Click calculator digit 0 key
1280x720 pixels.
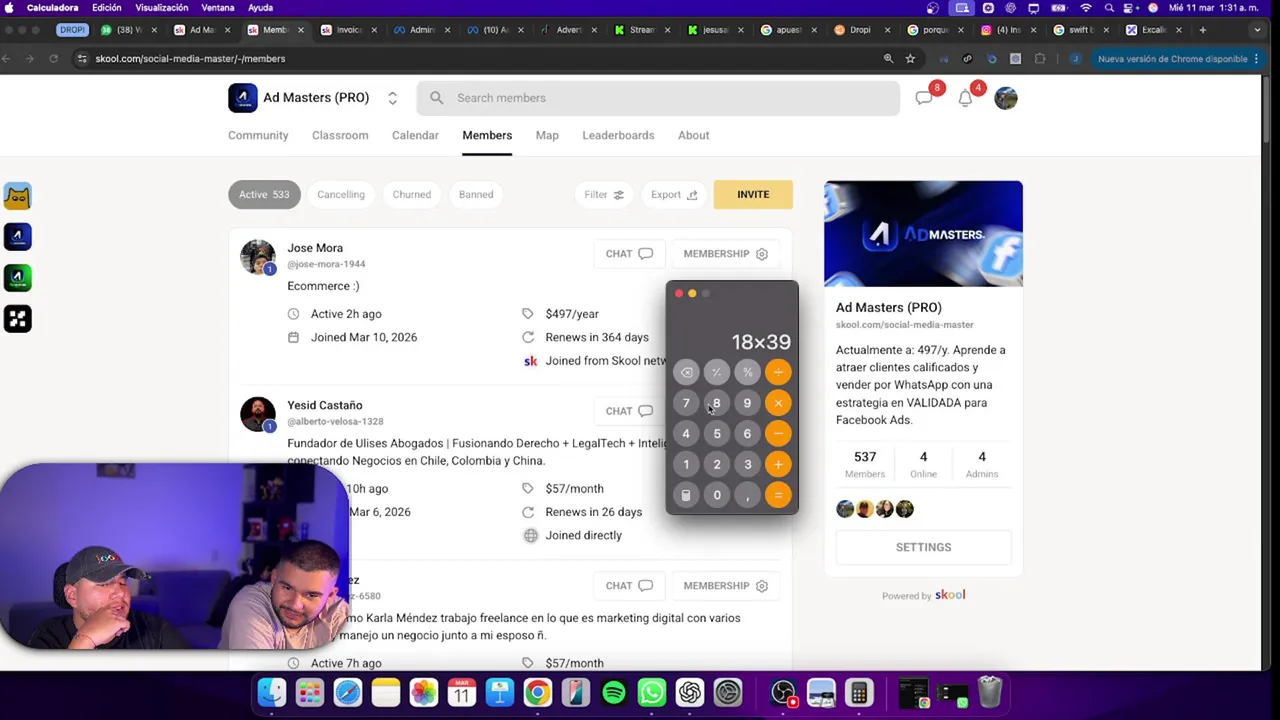pyautogui.click(x=717, y=495)
